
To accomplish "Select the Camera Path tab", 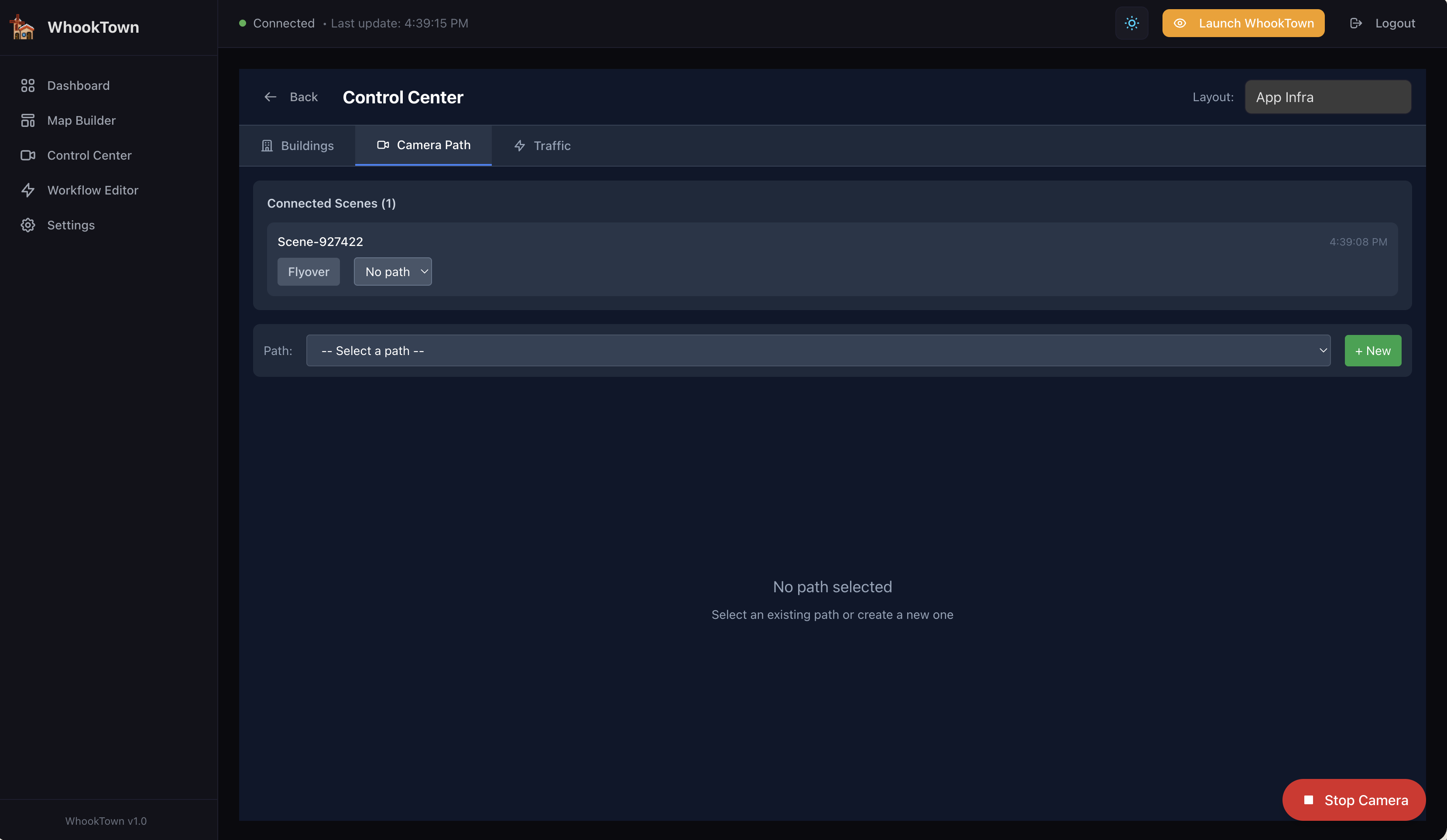I will [x=423, y=145].
